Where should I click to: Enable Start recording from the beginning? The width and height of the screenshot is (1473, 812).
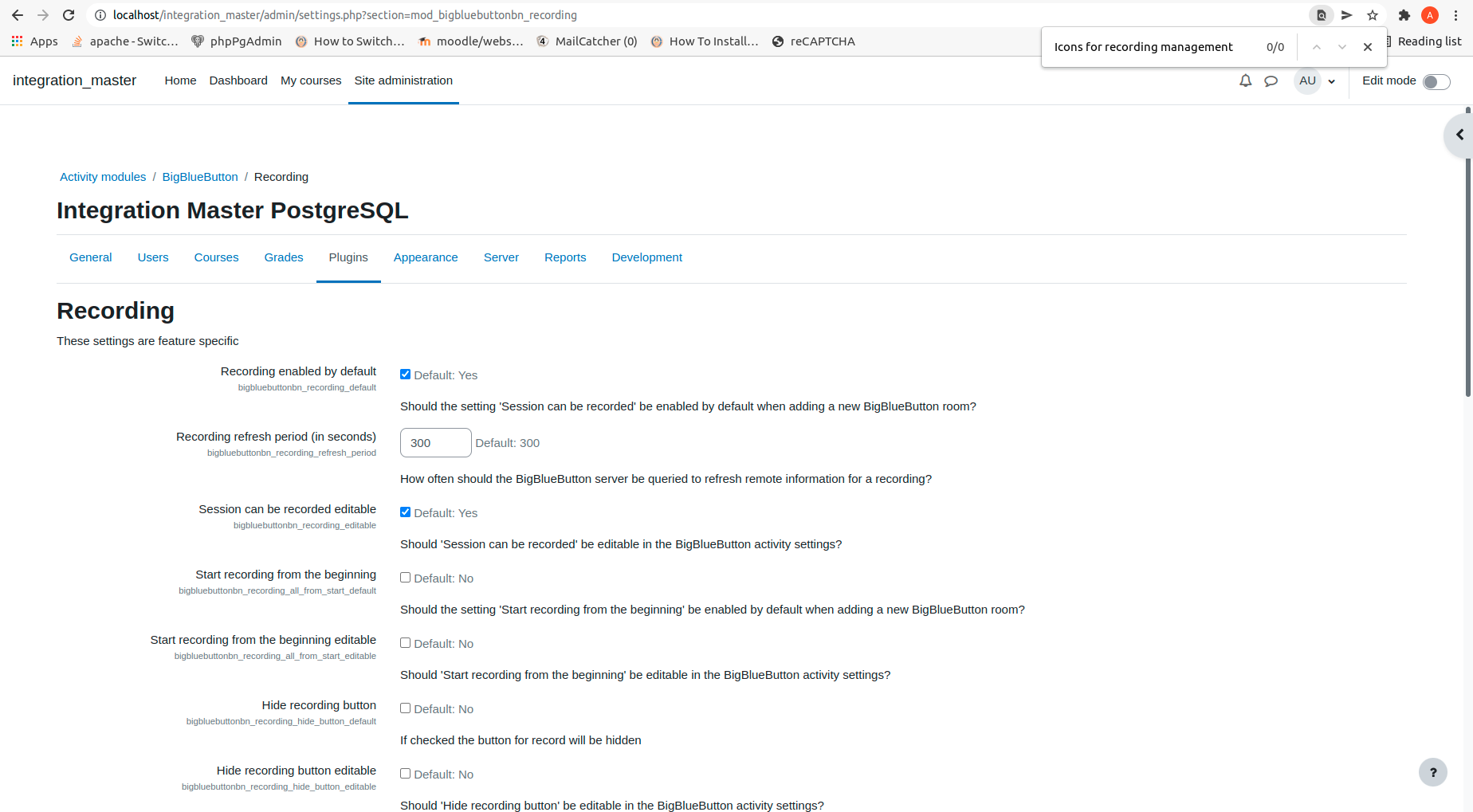click(405, 578)
